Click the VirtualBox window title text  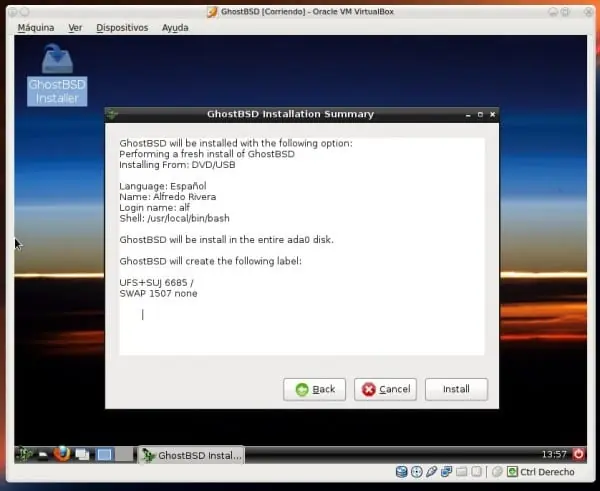tap(307, 11)
